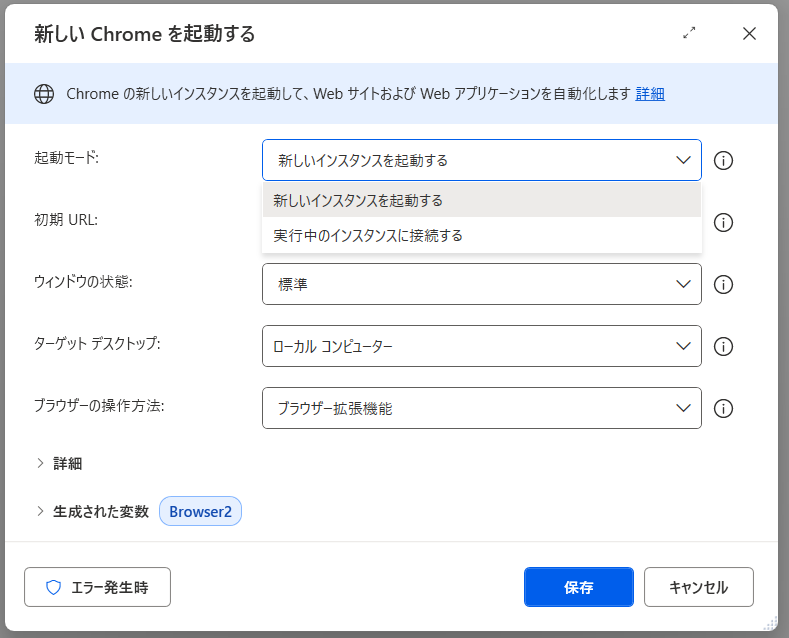Close the 新しい Chrome を起動する dialog

[749, 33]
